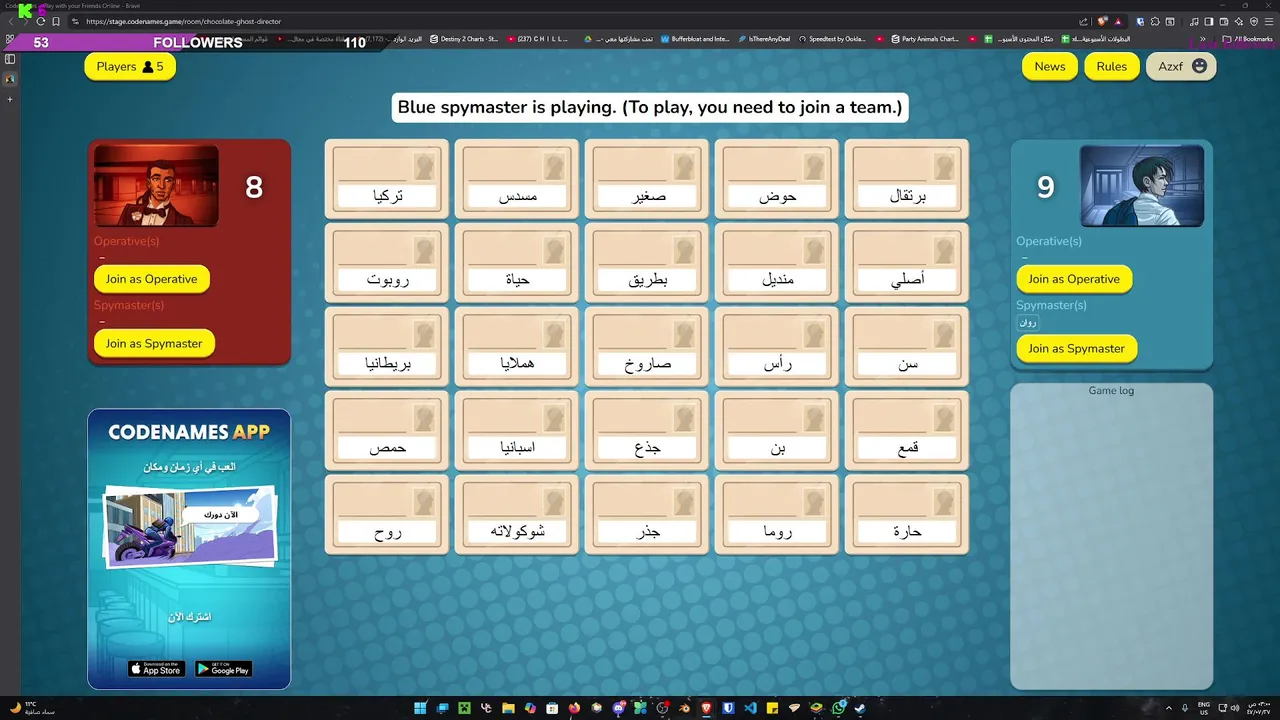This screenshot has height=720, width=1280.
Task: Click the Codenames App motorcycle banner image
Action: (x=189, y=527)
